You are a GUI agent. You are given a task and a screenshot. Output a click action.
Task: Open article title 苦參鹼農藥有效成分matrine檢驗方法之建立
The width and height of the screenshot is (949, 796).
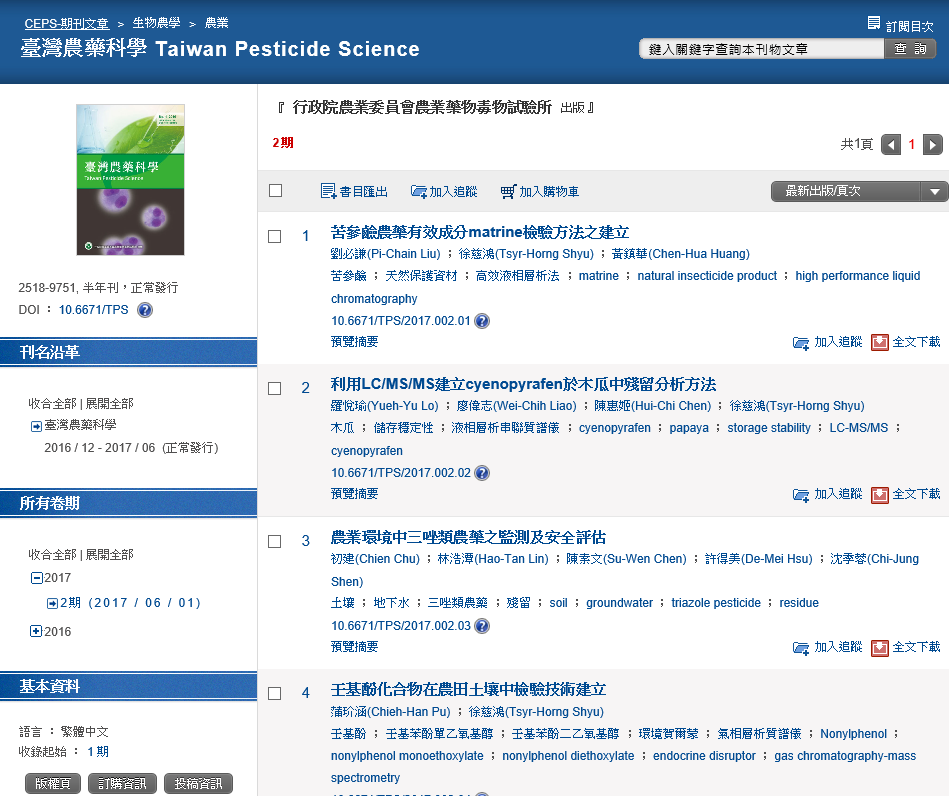coord(480,232)
